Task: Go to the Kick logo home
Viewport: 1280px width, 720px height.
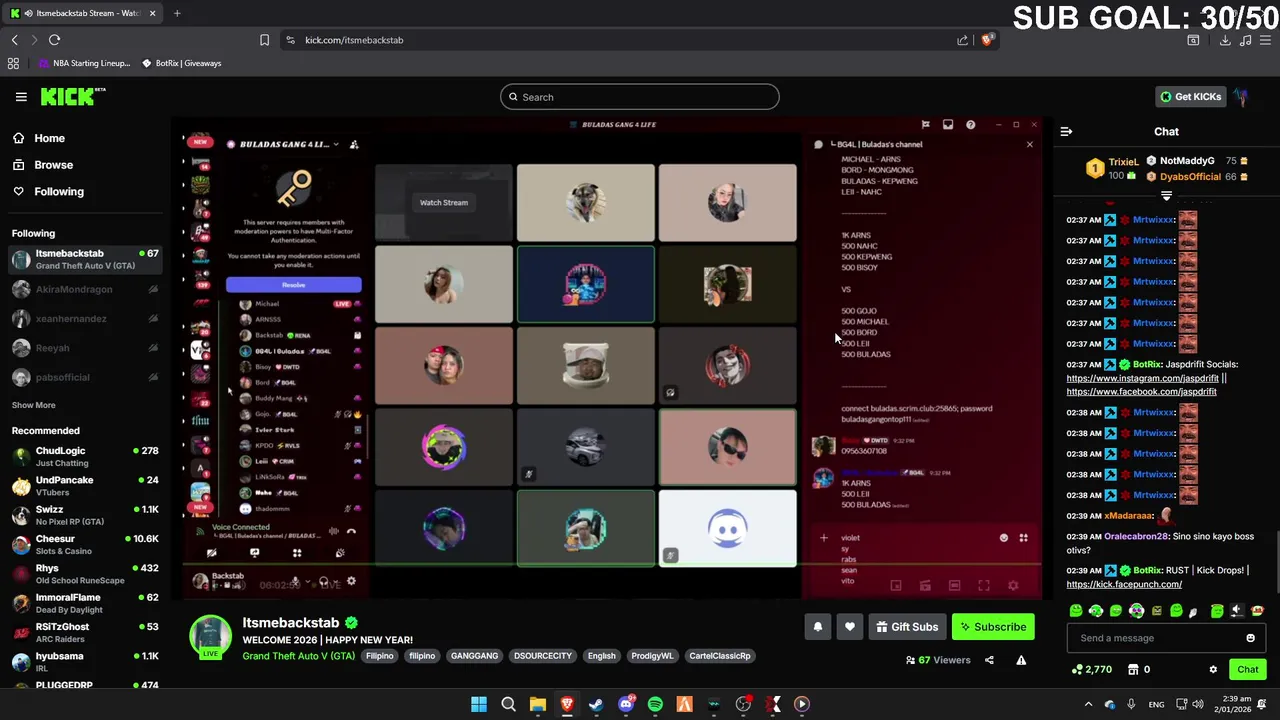Action: 73,97
